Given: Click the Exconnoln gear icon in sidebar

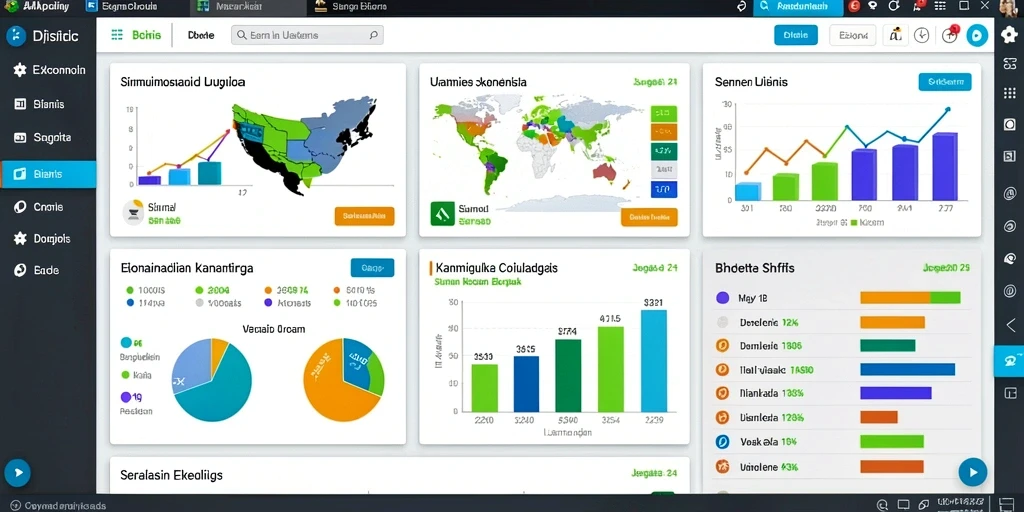Looking at the screenshot, I should coord(20,70).
